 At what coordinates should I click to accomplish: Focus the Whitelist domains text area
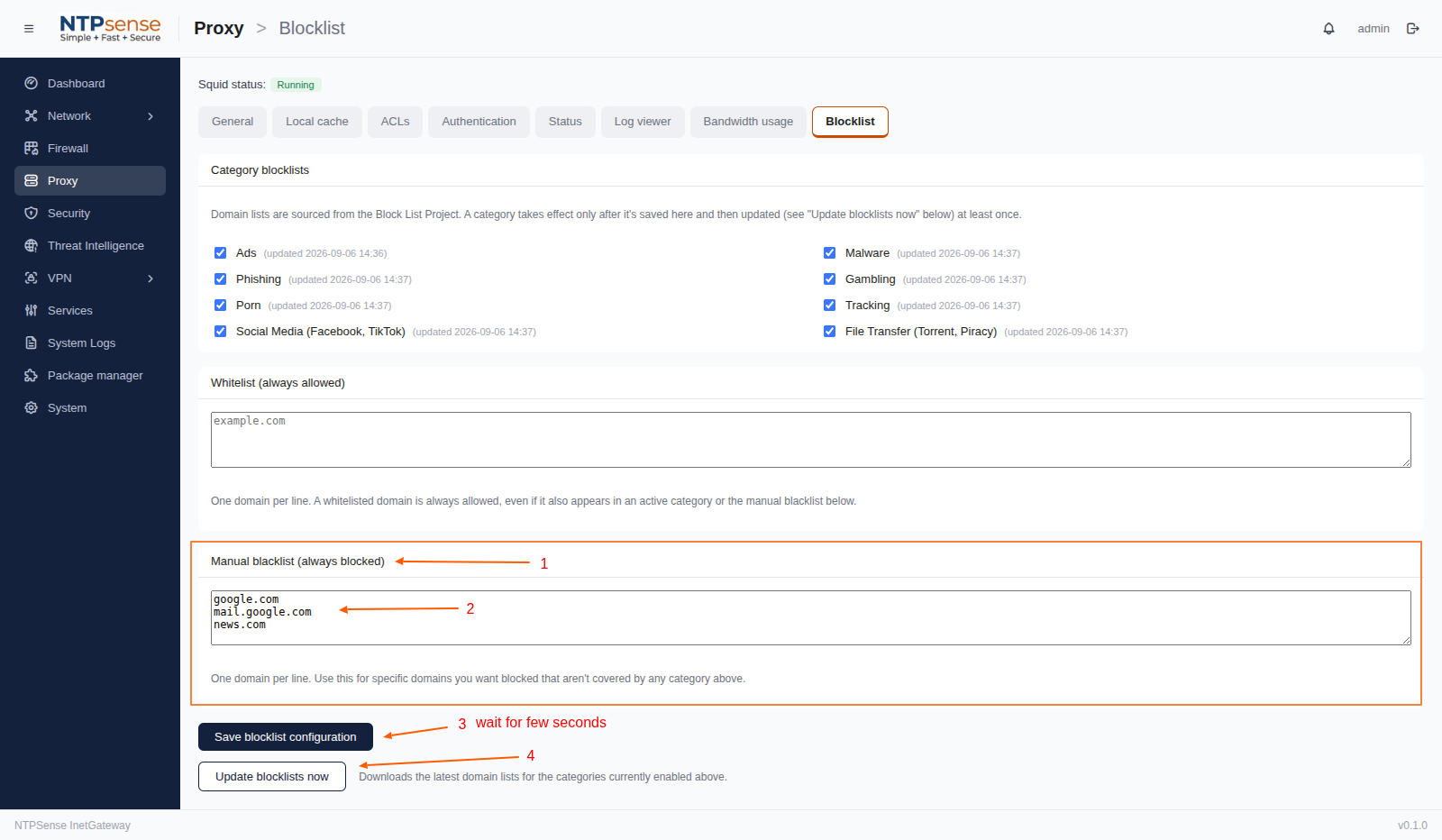811,440
